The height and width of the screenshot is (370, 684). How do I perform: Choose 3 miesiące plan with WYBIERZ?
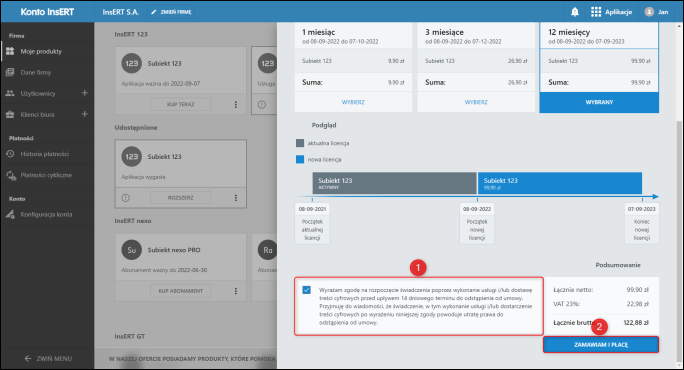click(x=476, y=102)
